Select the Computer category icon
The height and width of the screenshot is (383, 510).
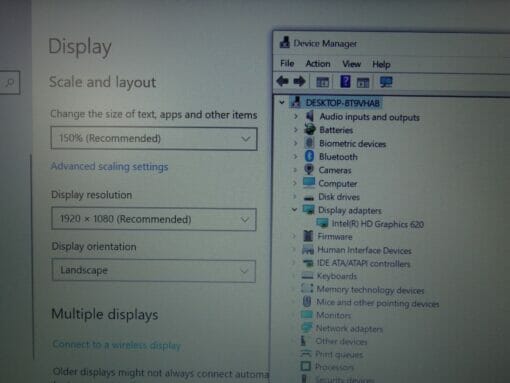tap(309, 183)
